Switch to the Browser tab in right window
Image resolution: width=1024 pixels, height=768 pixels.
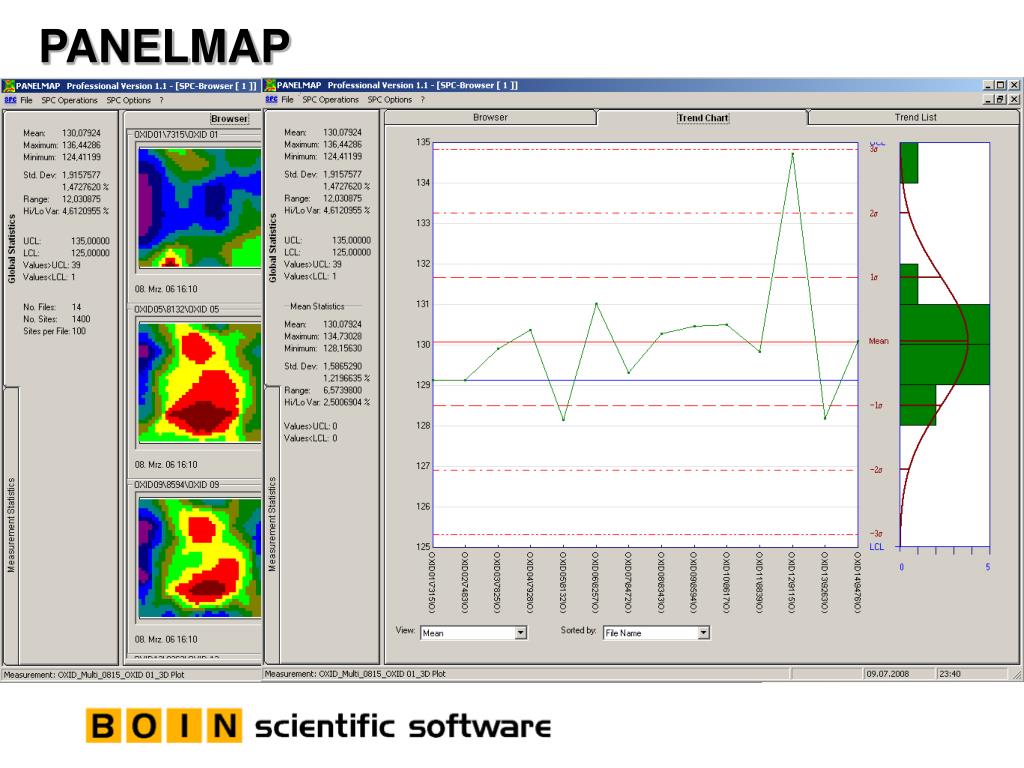tap(490, 118)
